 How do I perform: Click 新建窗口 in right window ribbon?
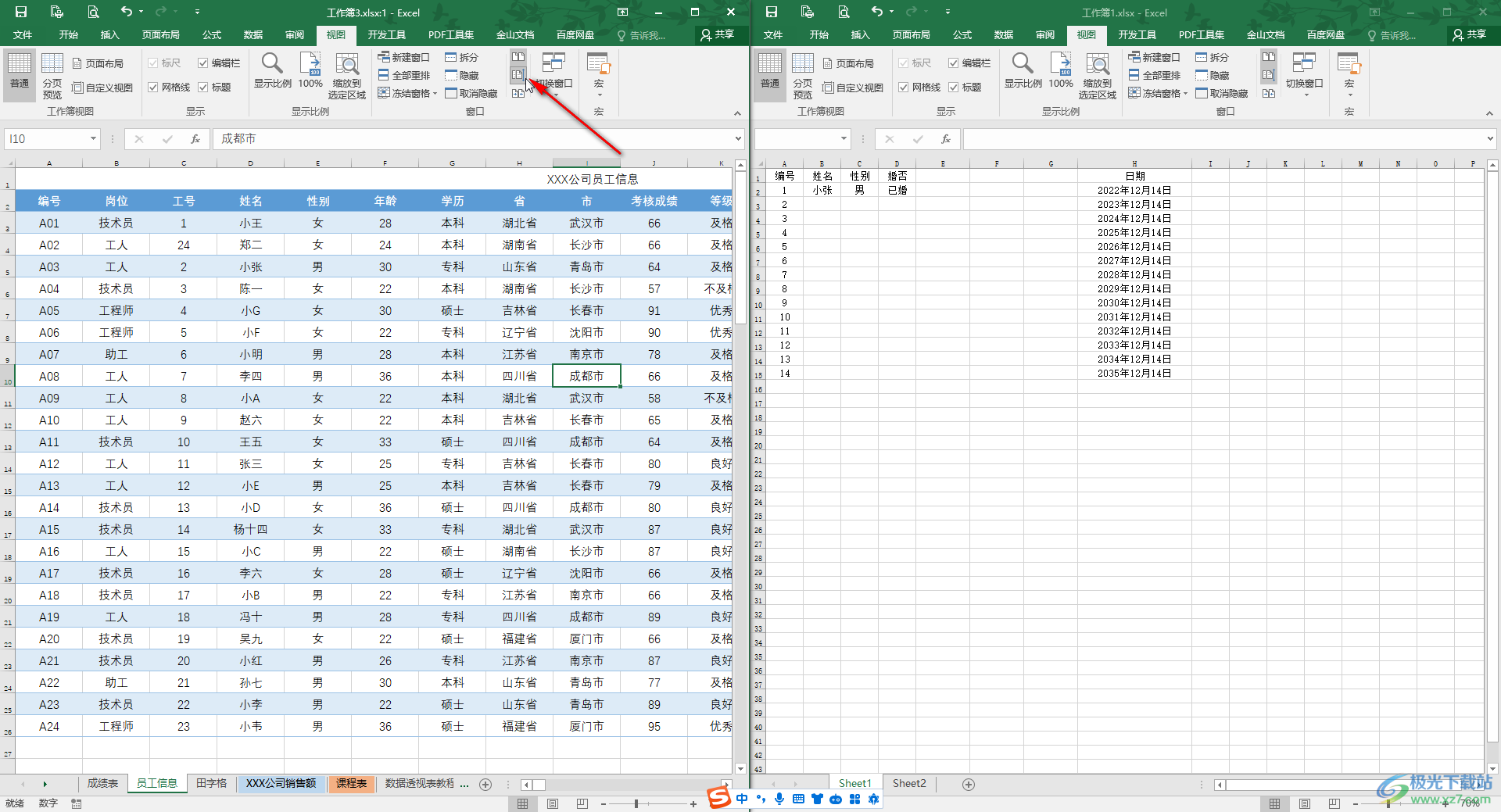coord(1154,57)
